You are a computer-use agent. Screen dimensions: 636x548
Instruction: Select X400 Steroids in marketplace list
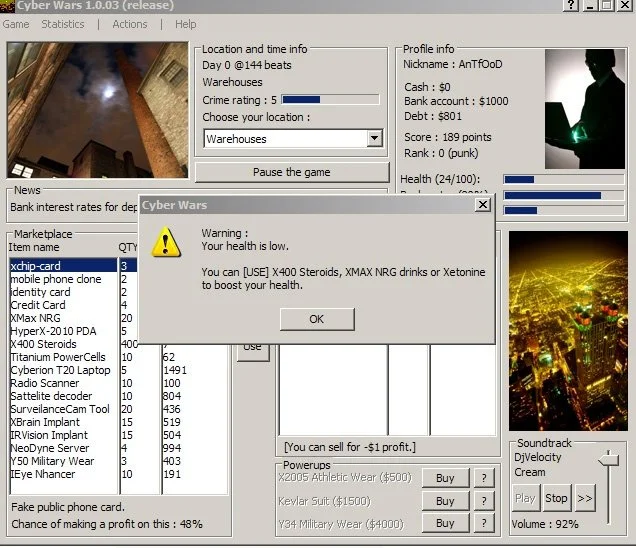pyautogui.click(x=43, y=344)
